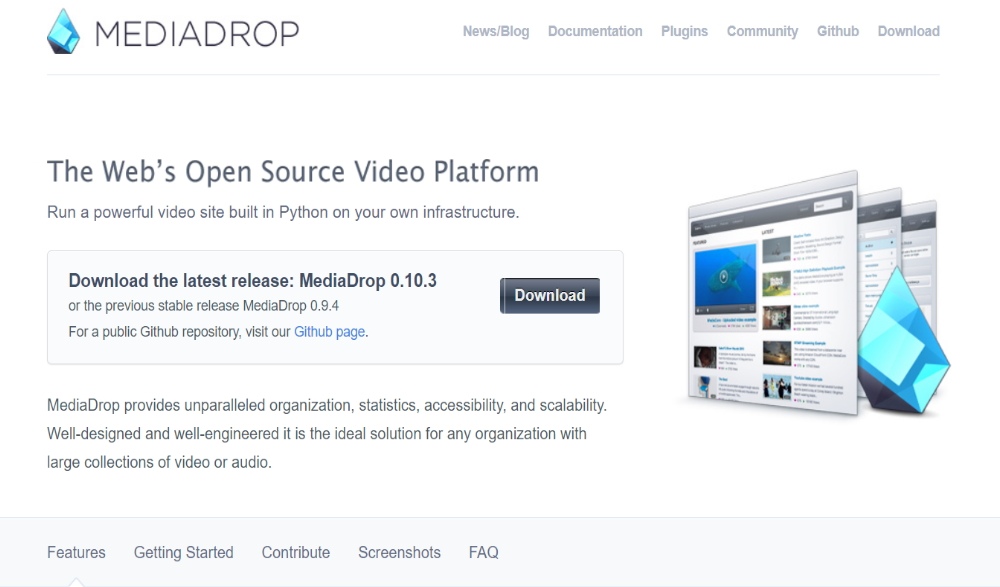Open the FAQ tab
1000x587 pixels.
483,553
